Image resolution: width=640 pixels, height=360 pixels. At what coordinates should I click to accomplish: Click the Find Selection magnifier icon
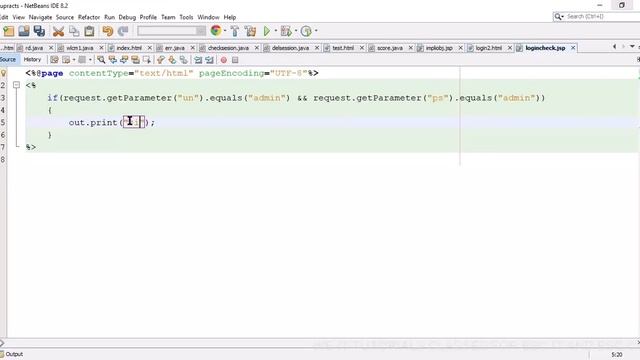click(x=101, y=60)
